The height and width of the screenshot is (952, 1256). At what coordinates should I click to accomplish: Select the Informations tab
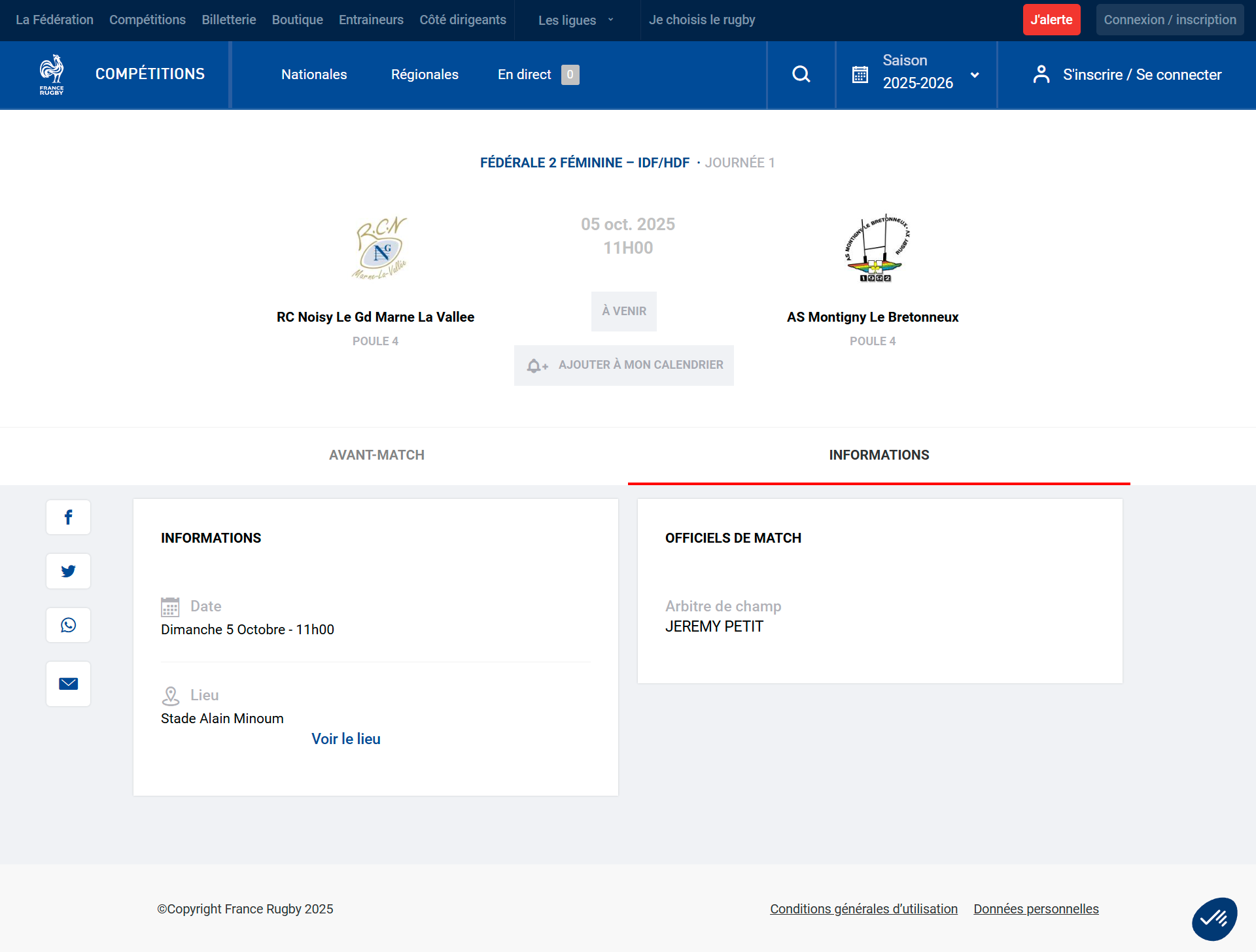(x=879, y=455)
